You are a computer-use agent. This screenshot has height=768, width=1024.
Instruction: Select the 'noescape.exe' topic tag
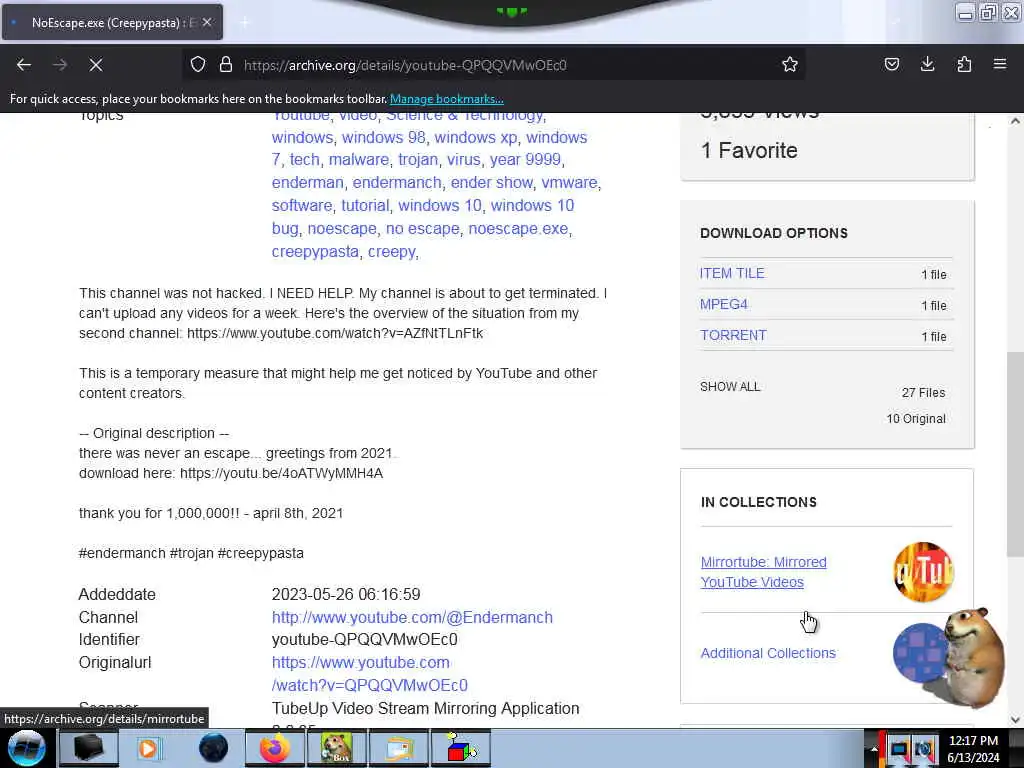518,229
